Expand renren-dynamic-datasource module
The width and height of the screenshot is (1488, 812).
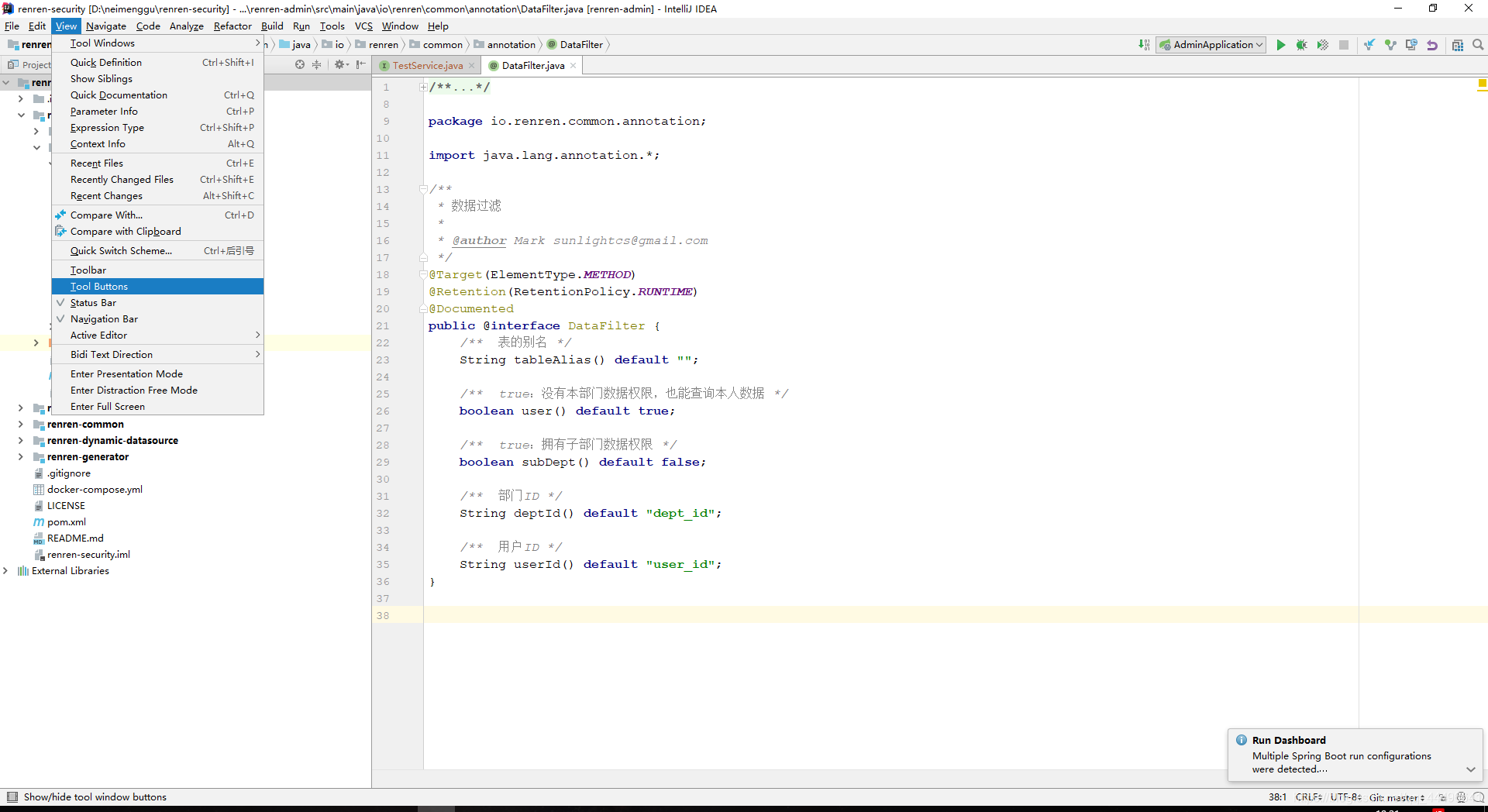click(21, 440)
